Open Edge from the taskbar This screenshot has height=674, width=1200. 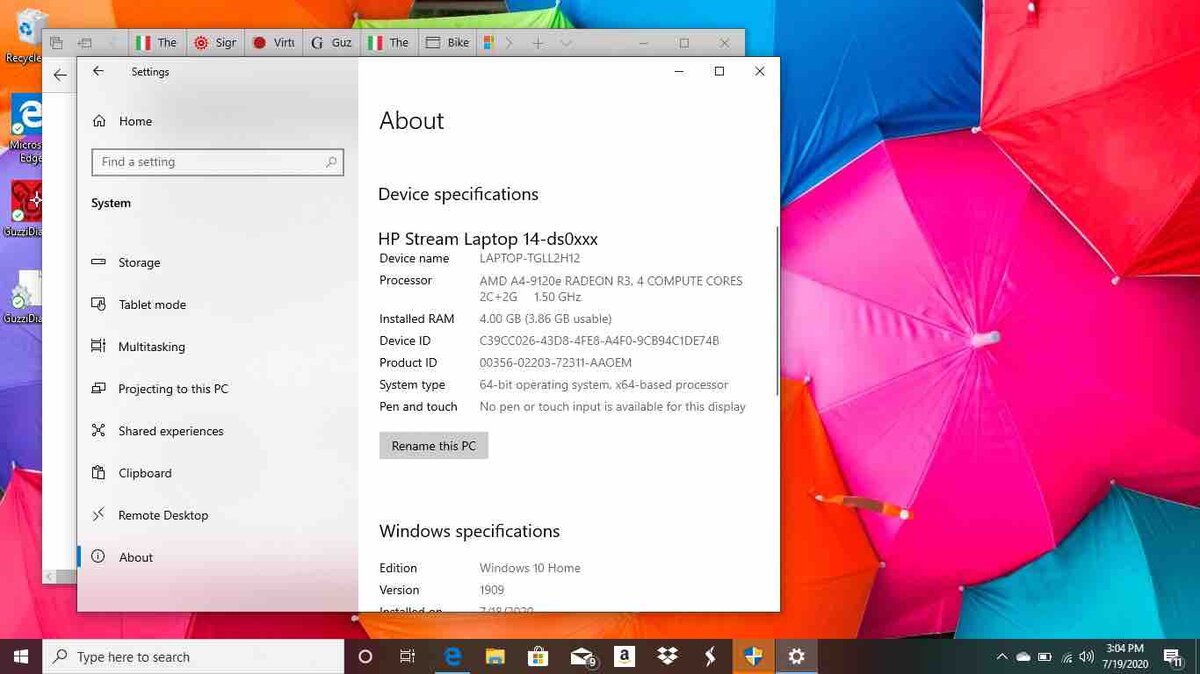click(452, 657)
